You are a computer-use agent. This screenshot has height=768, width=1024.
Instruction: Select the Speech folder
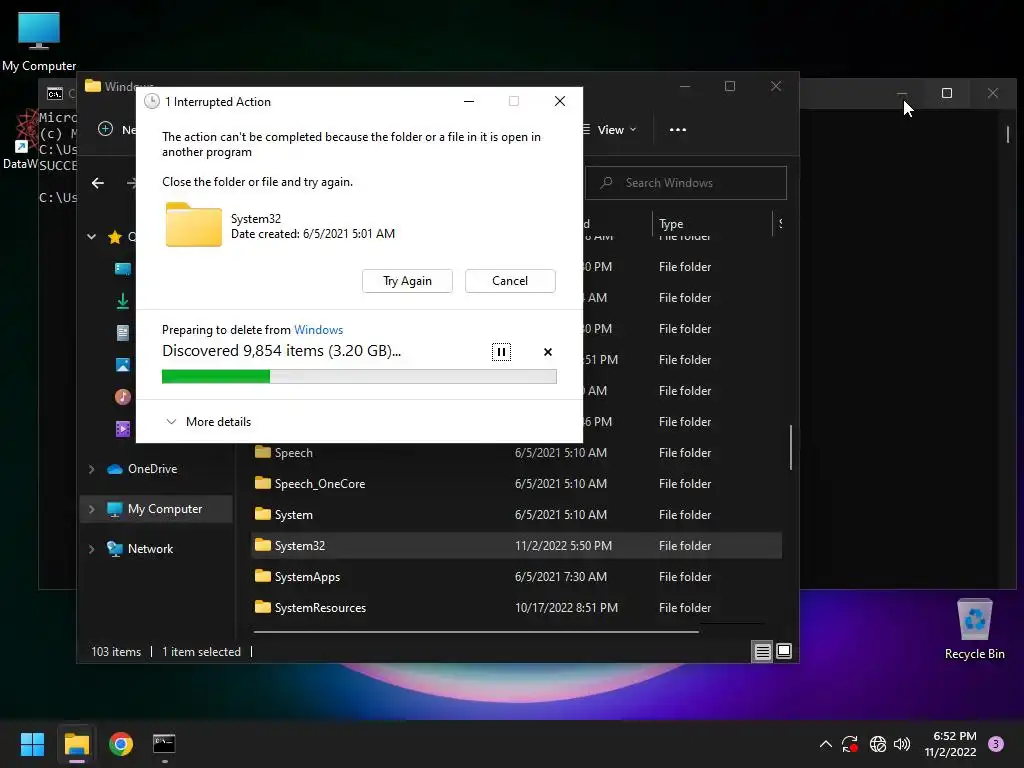(516, 453)
